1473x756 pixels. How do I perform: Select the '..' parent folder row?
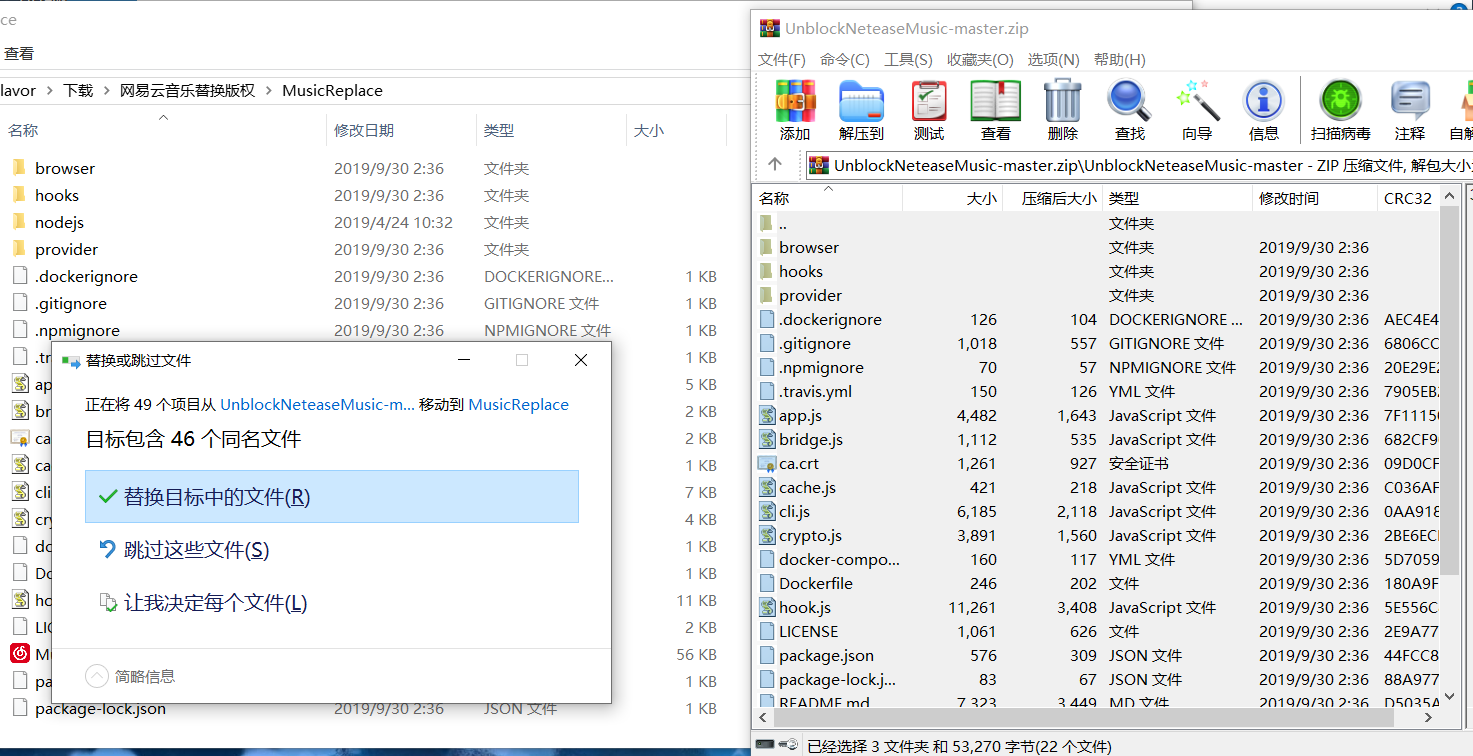[x=1098, y=223]
